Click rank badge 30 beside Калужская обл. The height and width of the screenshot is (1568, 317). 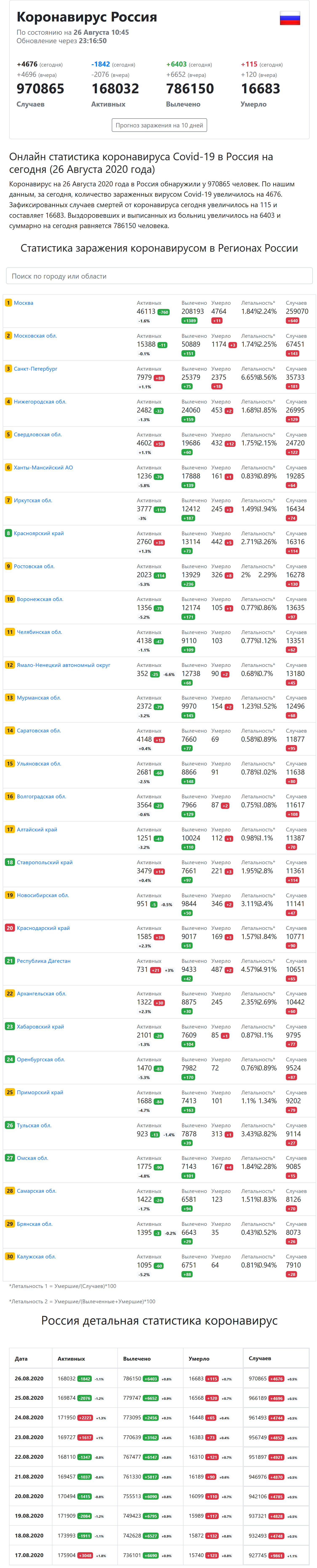10,1256
